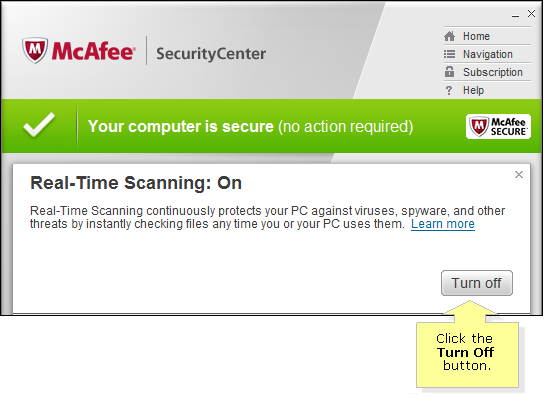This screenshot has width=546, height=399.
Task: Click the Subscription lock icon
Action: click(x=449, y=72)
